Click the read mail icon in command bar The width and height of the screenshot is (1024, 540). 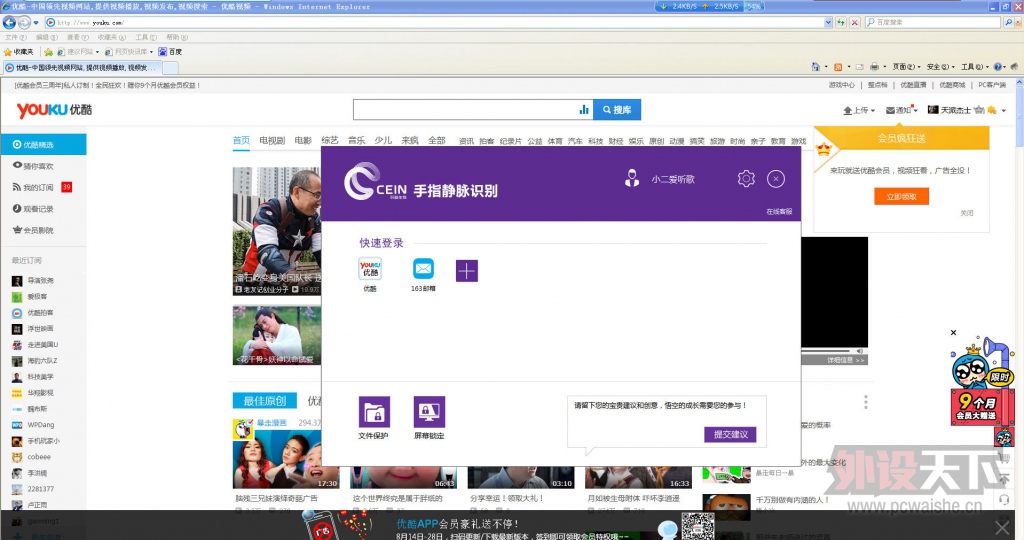(859, 67)
